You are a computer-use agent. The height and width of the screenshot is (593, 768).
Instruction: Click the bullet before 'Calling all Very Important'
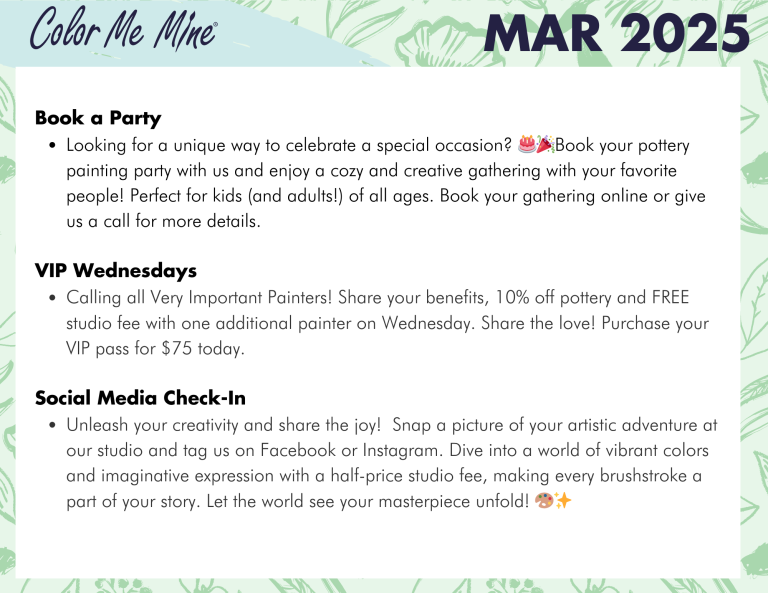pyautogui.click(x=52, y=298)
